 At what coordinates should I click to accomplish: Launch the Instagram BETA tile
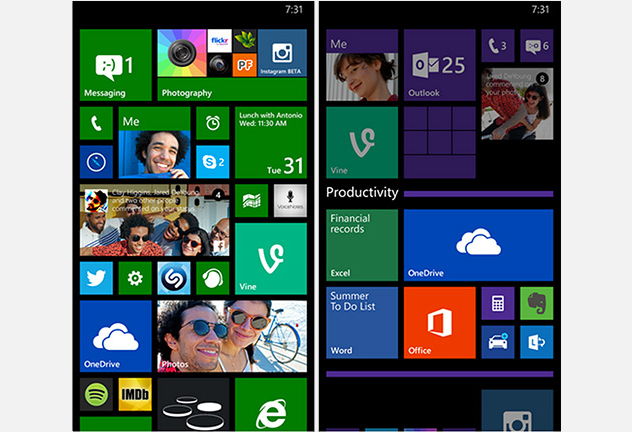pyautogui.click(x=282, y=53)
